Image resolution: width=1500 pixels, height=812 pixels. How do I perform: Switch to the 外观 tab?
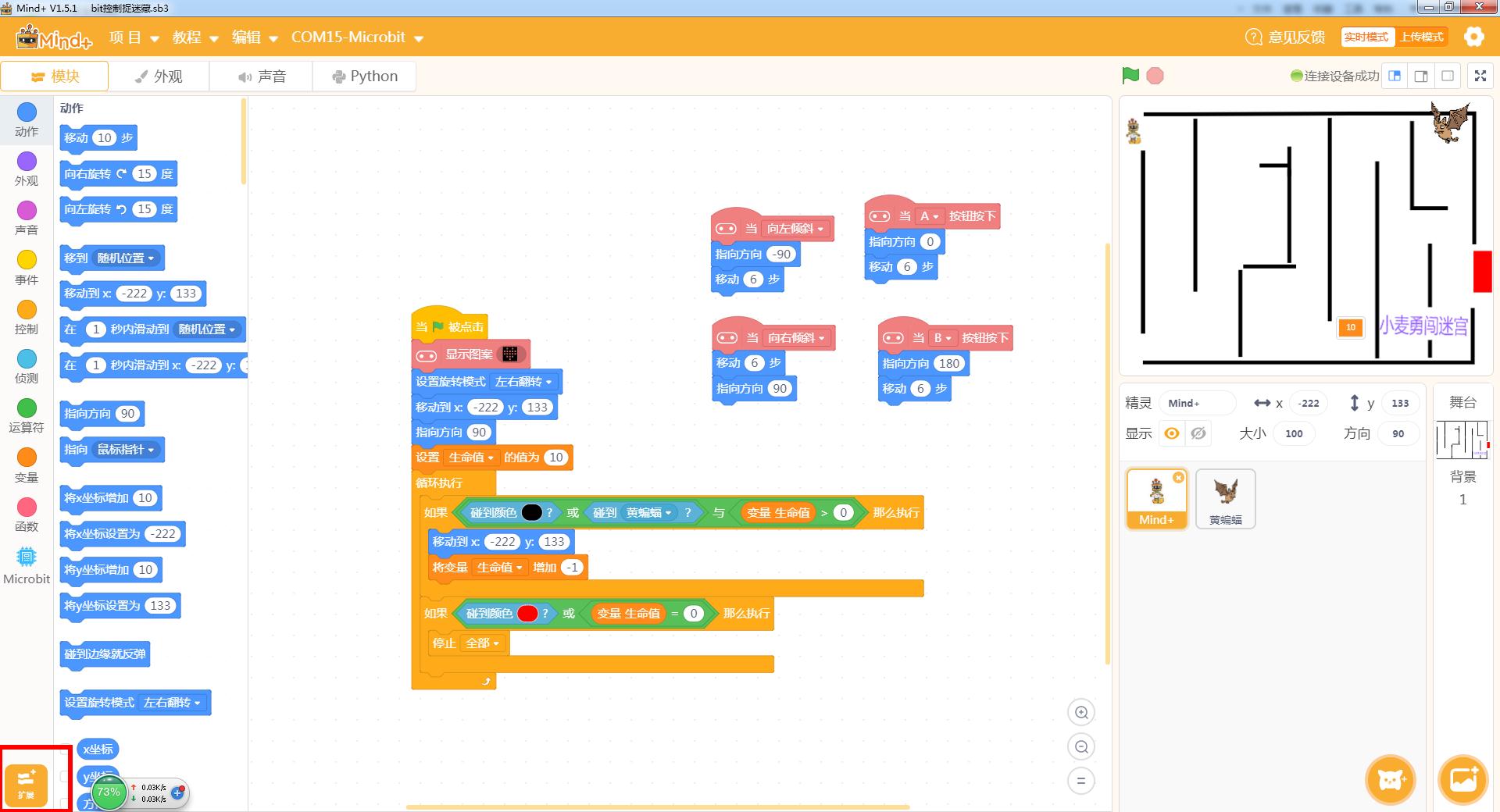coord(159,77)
